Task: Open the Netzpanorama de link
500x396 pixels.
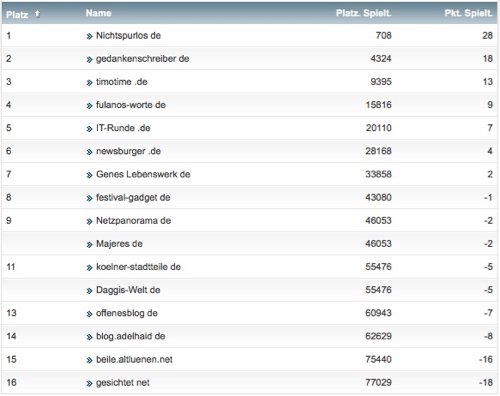Action: coord(133,221)
